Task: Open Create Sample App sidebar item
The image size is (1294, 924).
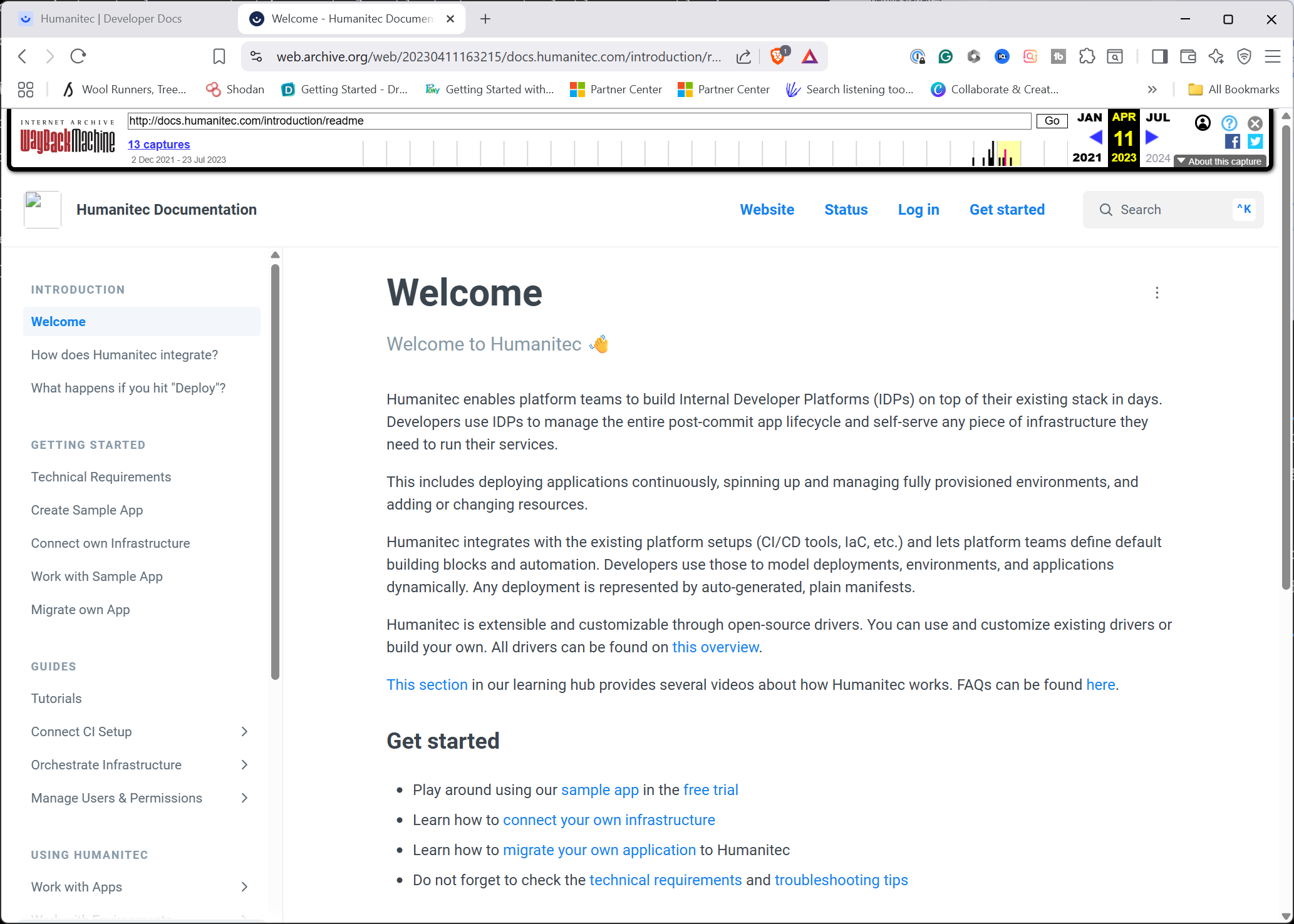Action: (87, 510)
